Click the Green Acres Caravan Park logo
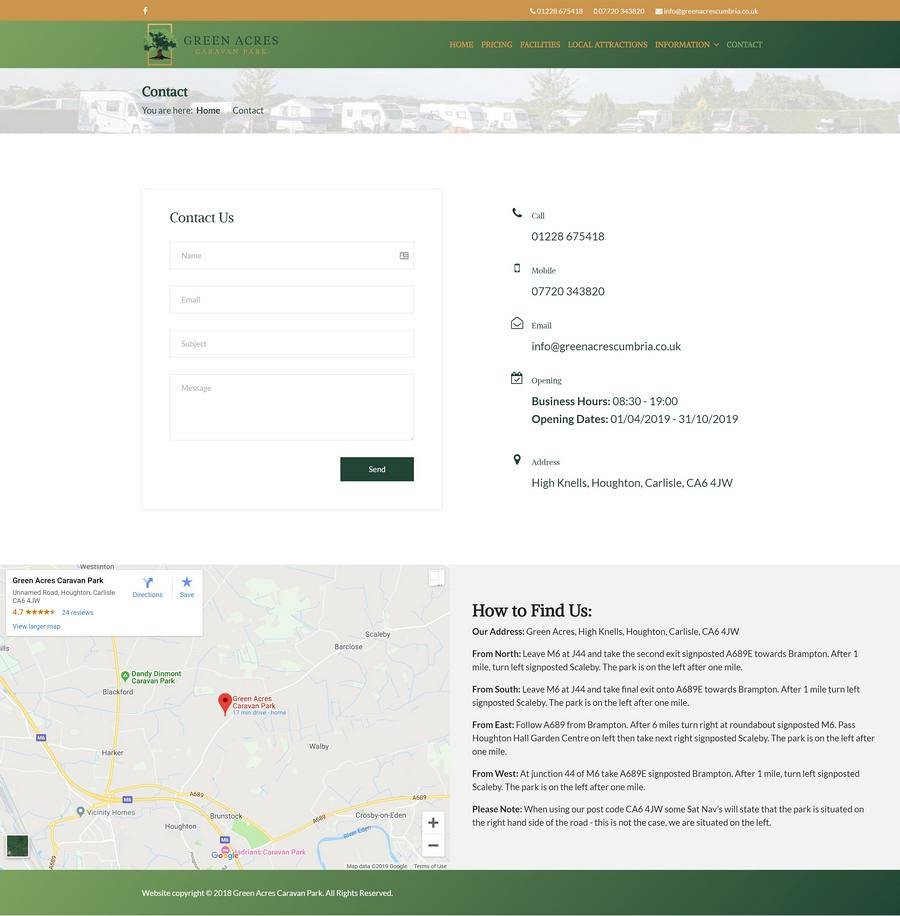This screenshot has height=916, width=900. (x=211, y=44)
